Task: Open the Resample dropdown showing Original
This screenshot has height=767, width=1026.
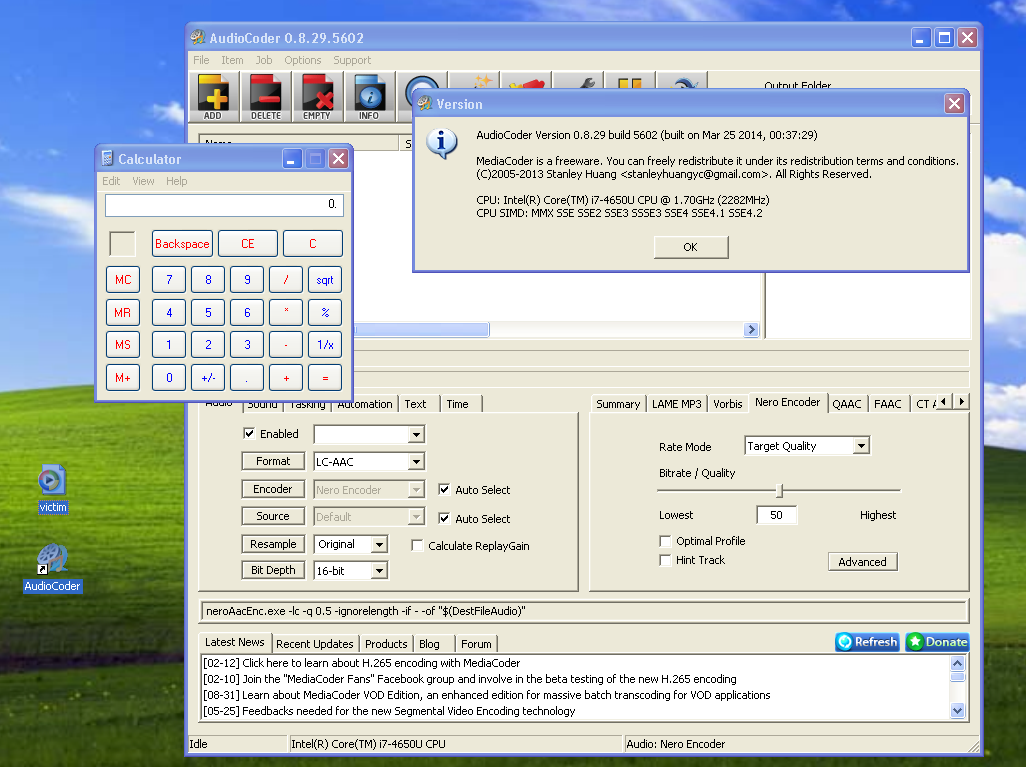Action: (351, 544)
